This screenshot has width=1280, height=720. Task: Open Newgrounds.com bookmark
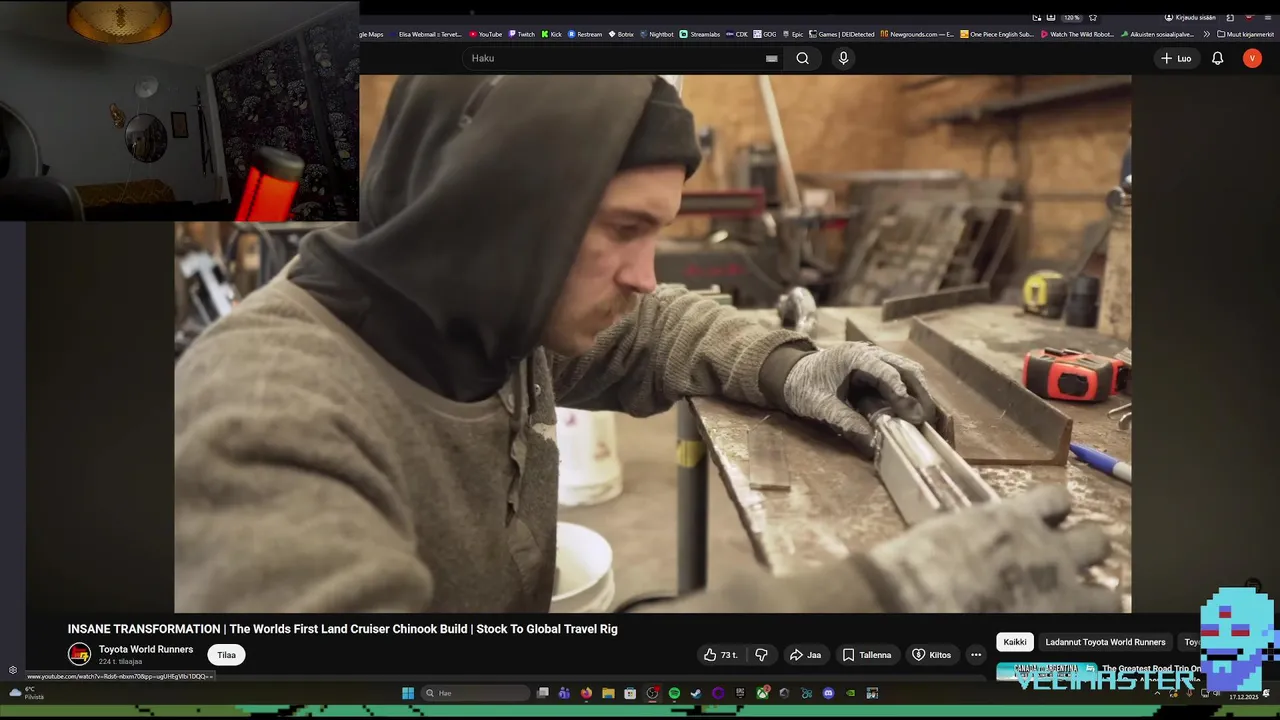(917, 34)
